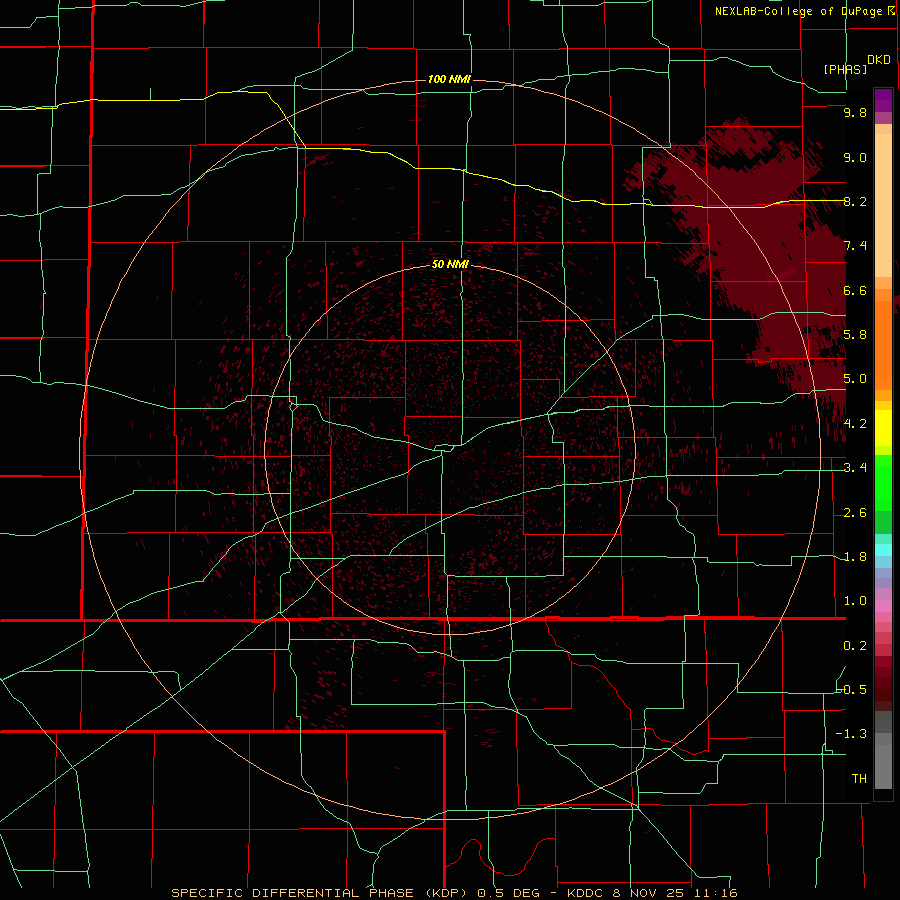
Task: Click the yellow segment of color bar
Action: (x=883, y=428)
